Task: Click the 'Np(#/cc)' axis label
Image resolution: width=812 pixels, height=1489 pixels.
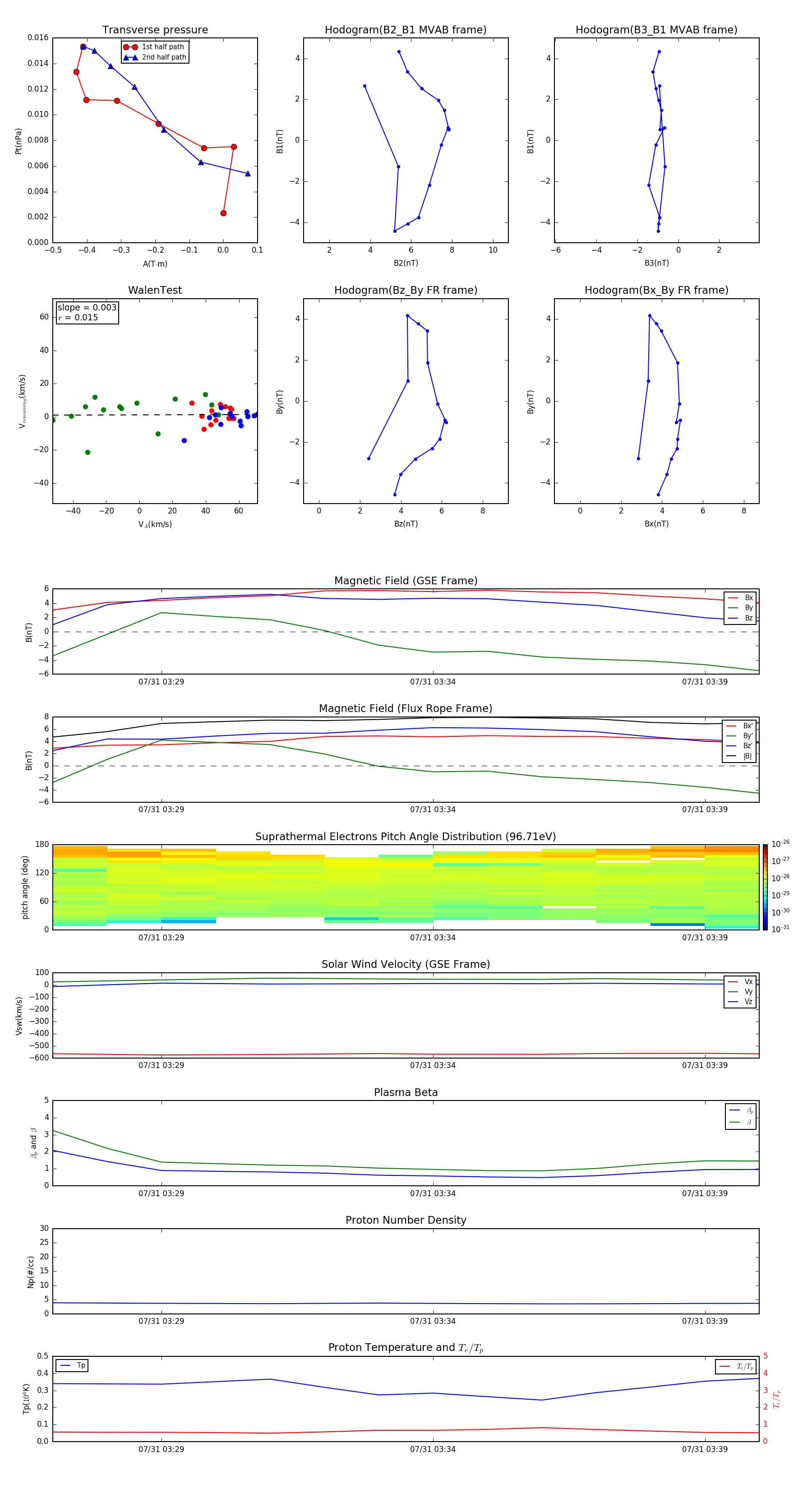Action: click(x=31, y=1272)
